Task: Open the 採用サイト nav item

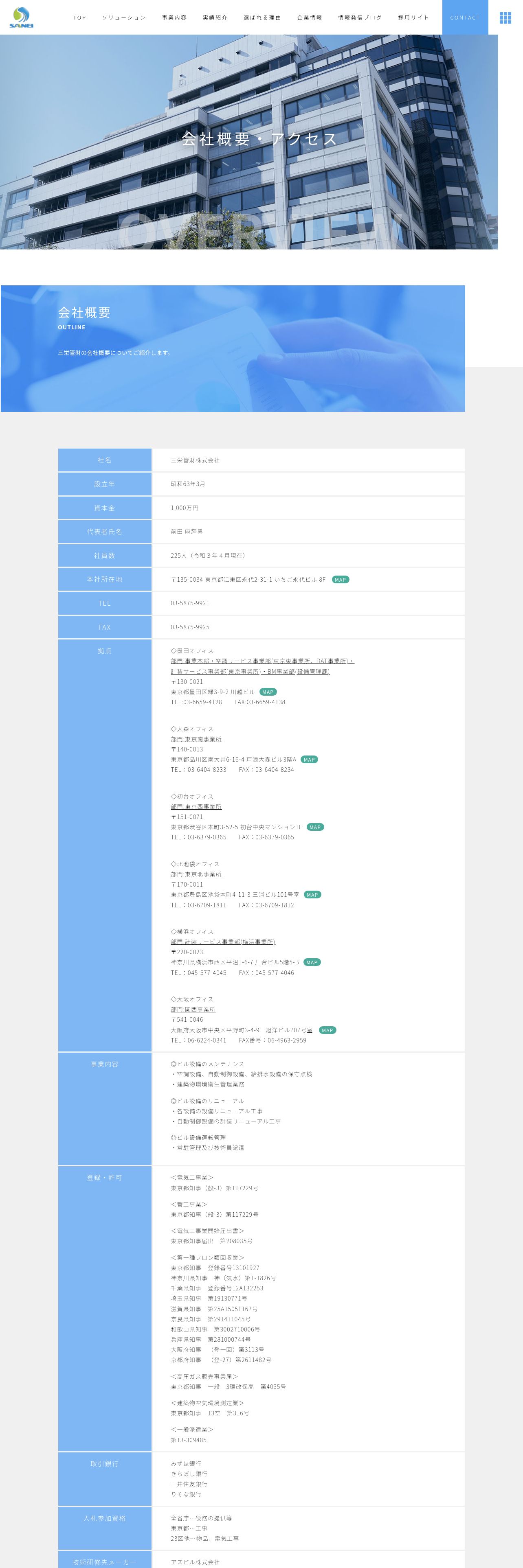Action: (413, 18)
